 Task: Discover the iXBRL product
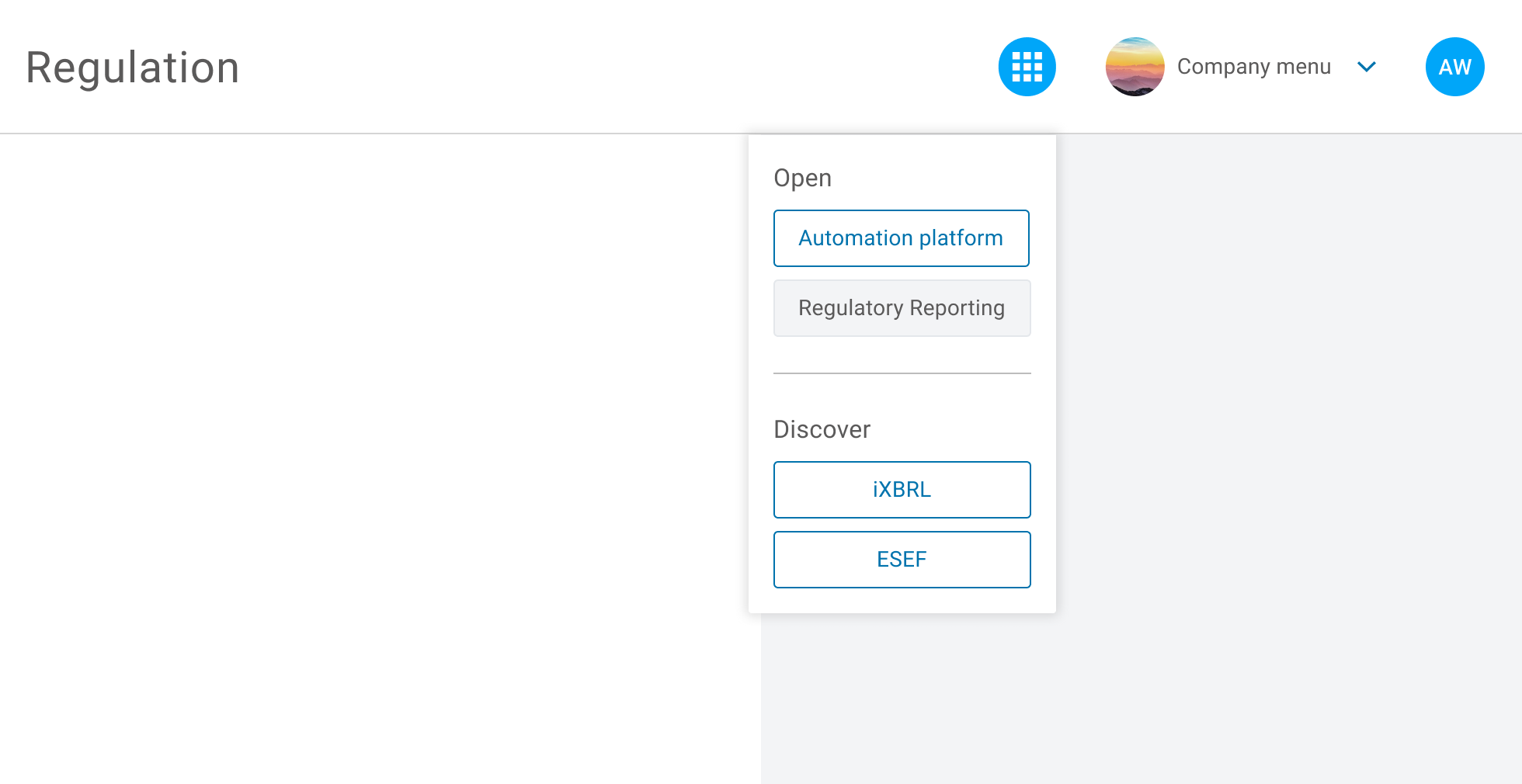click(902, 490)
